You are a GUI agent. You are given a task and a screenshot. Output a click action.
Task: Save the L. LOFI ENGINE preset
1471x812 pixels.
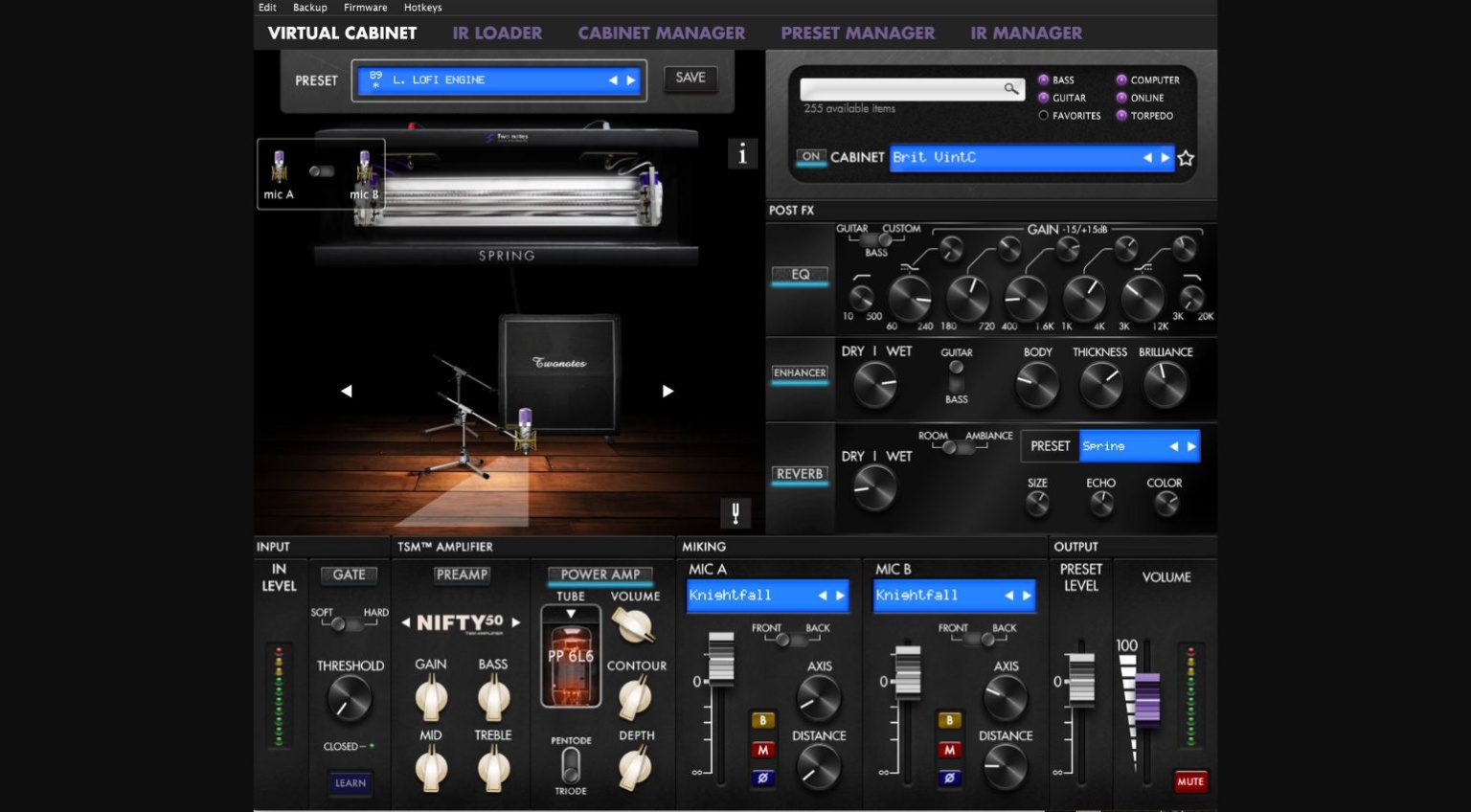click(690, 79)
